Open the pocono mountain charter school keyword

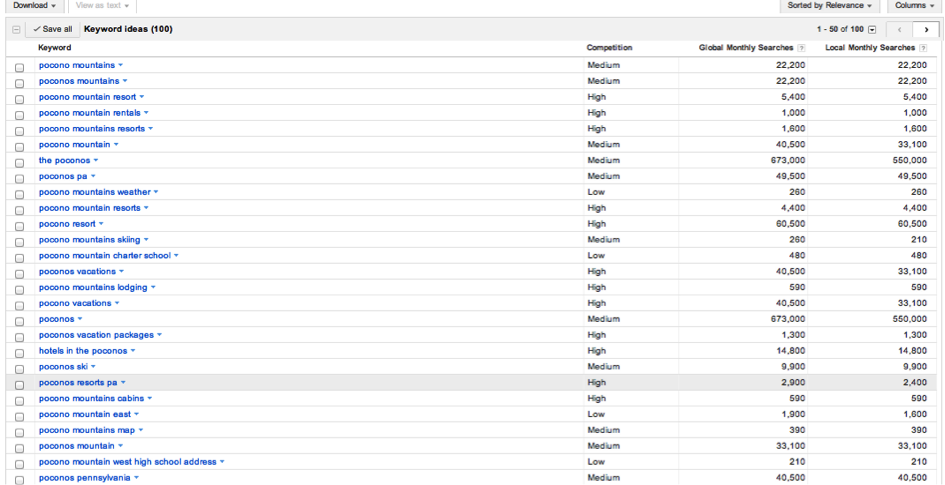click(x=105, y=255)
